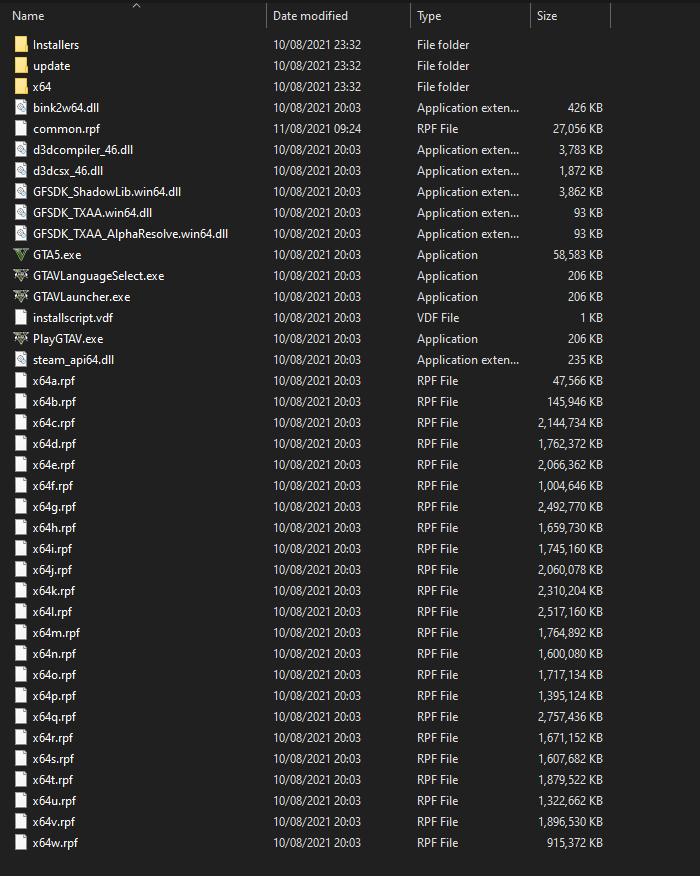This screenshot has width=700, height=876.
Task: Sort by Size column header
Action: (547, 16)
